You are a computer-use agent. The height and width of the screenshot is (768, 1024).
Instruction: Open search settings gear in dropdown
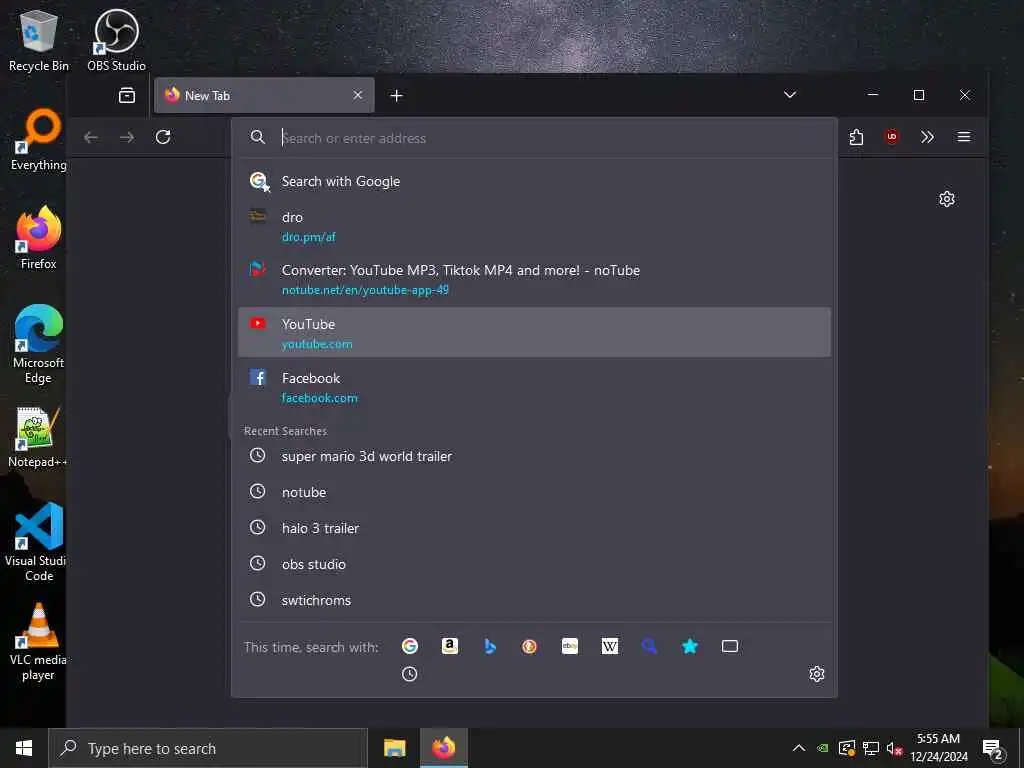click(816, 674)
